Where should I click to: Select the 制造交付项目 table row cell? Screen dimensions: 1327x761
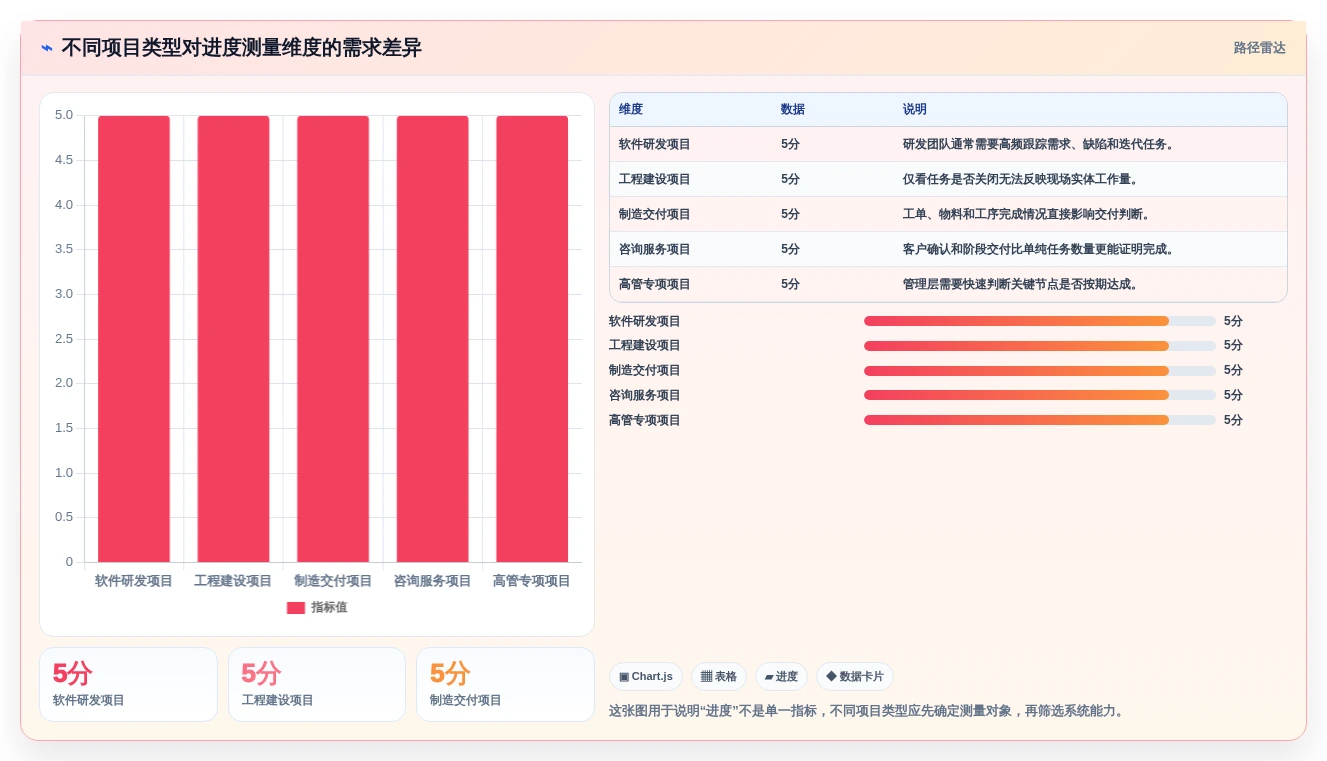655,214
